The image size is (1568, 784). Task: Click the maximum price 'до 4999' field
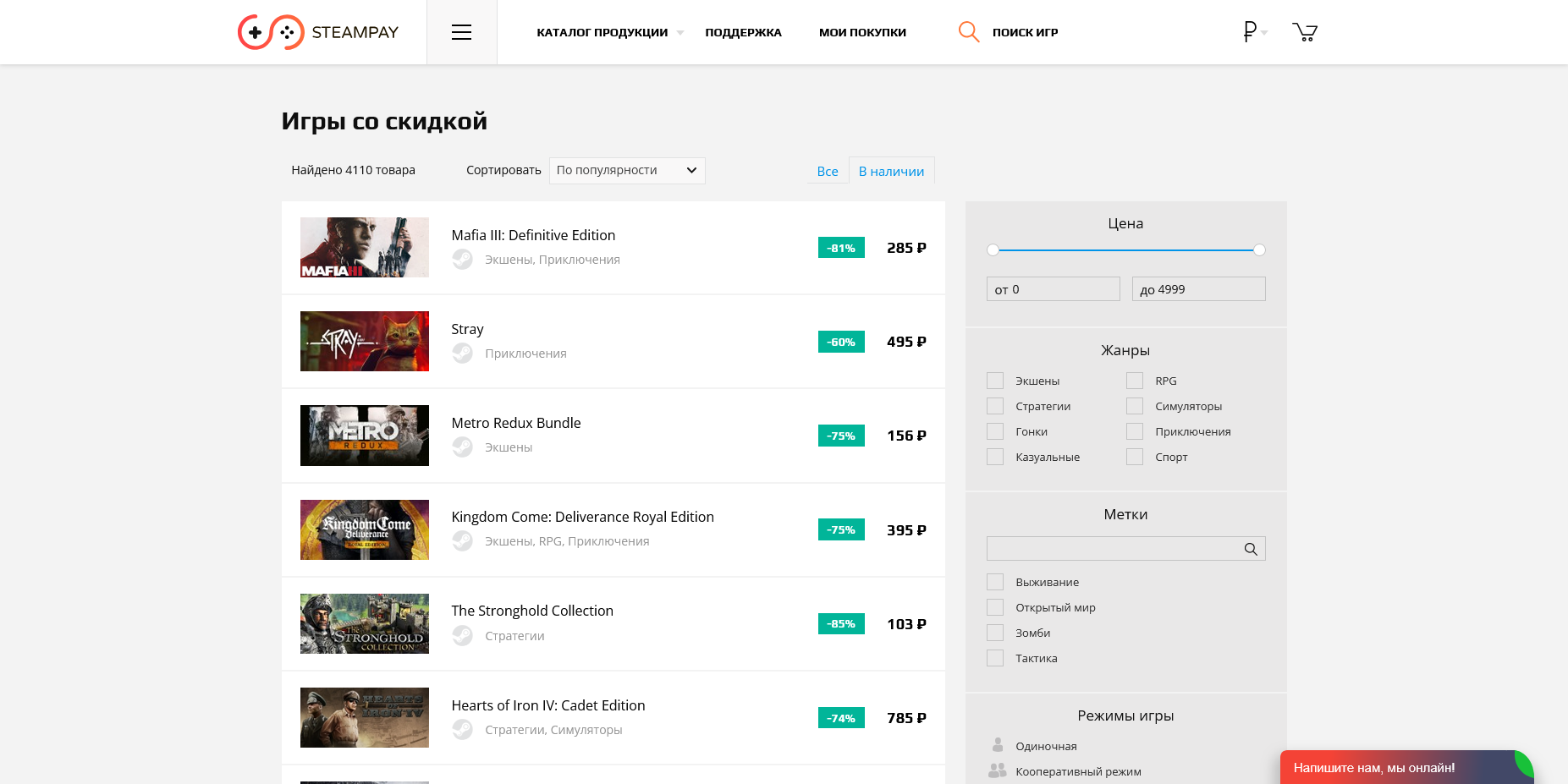pyautogui.click(x=1198, y=289)
